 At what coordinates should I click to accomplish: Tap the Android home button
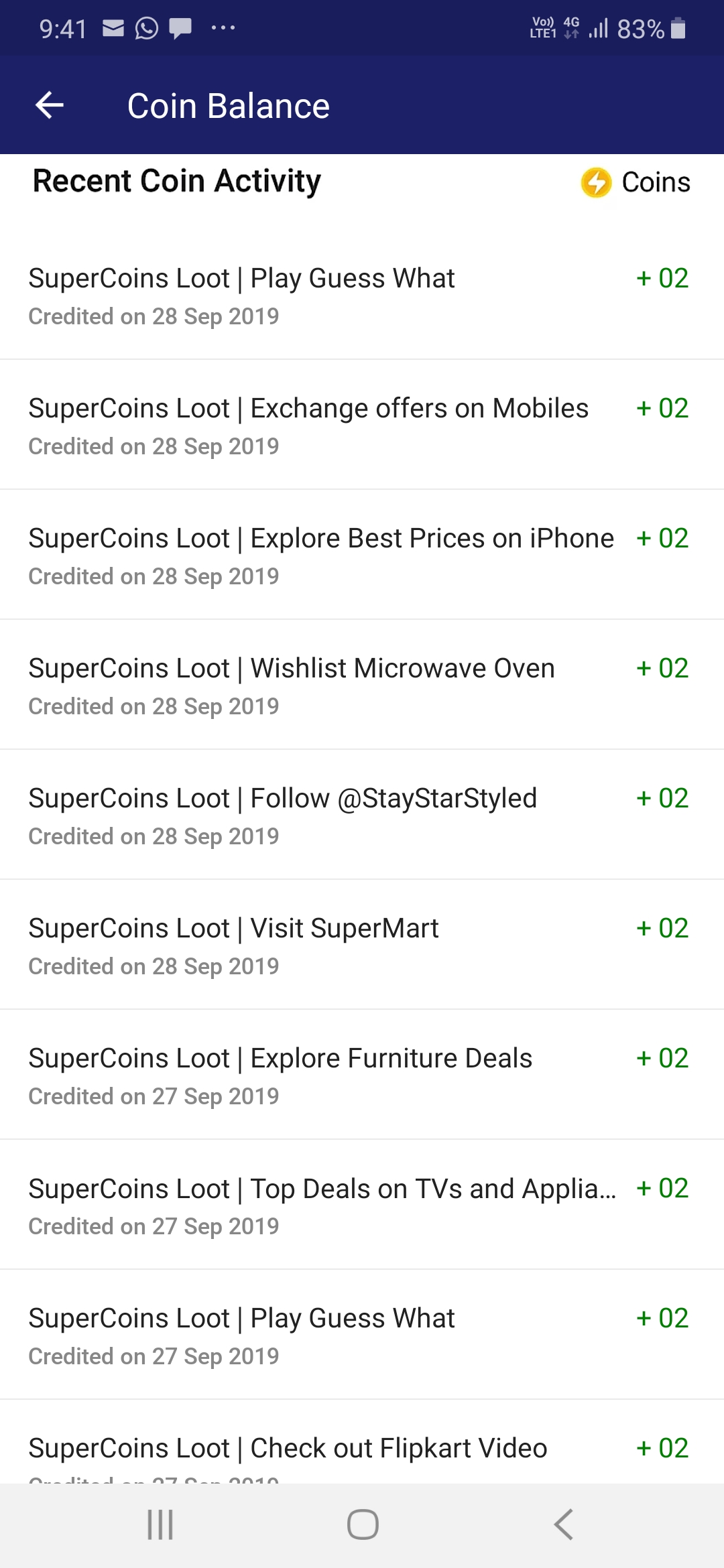(x=363, y=1524)
